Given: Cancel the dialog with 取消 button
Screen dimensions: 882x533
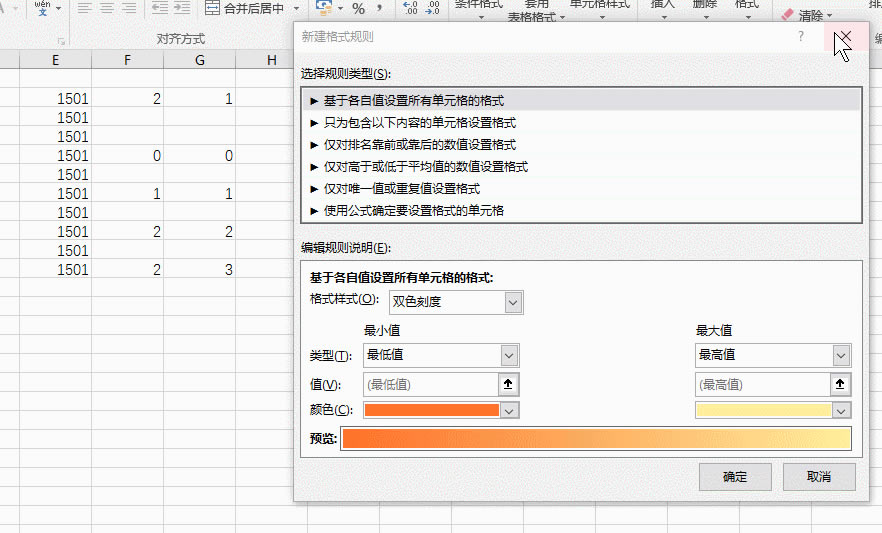Looking at the screenshot, I should point(819,477).
